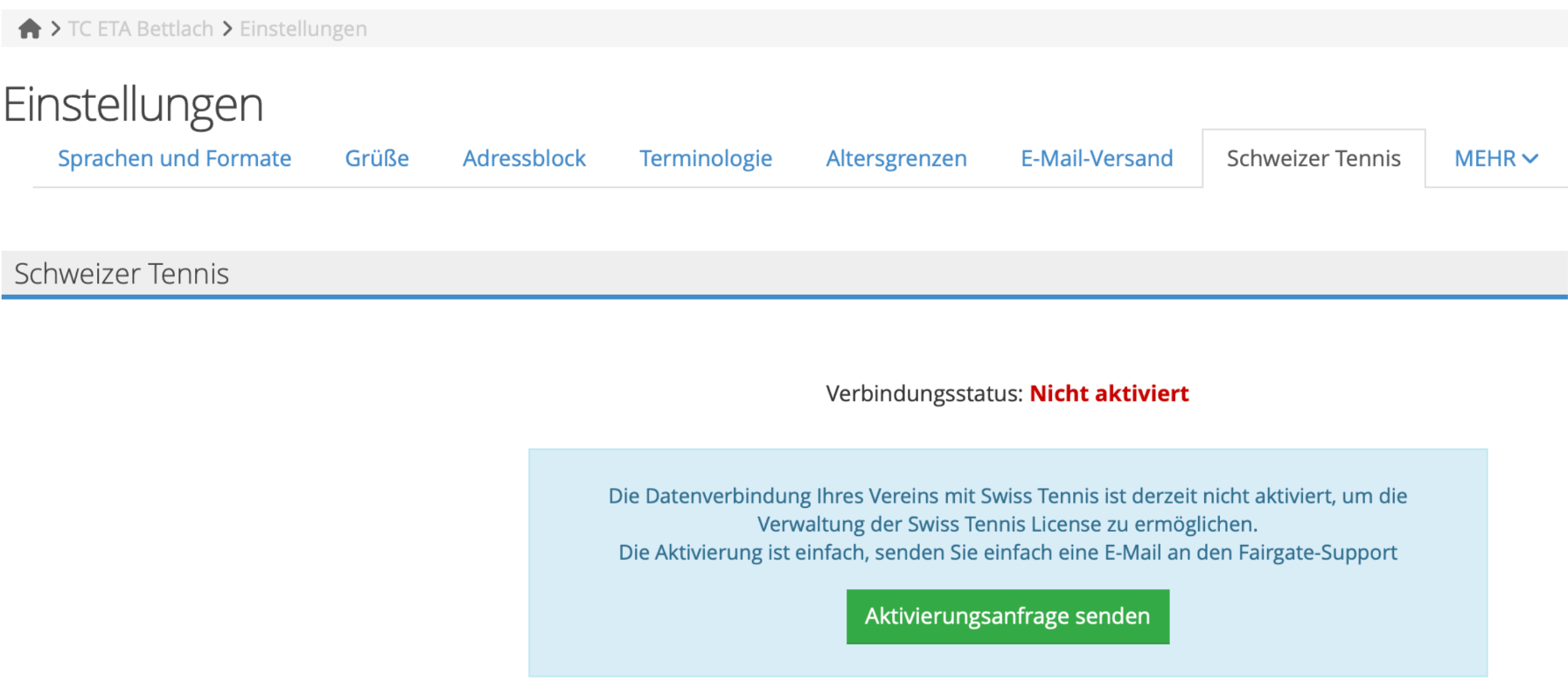Navigate to TC ETA Bettlach breadcrumb link

141,29
